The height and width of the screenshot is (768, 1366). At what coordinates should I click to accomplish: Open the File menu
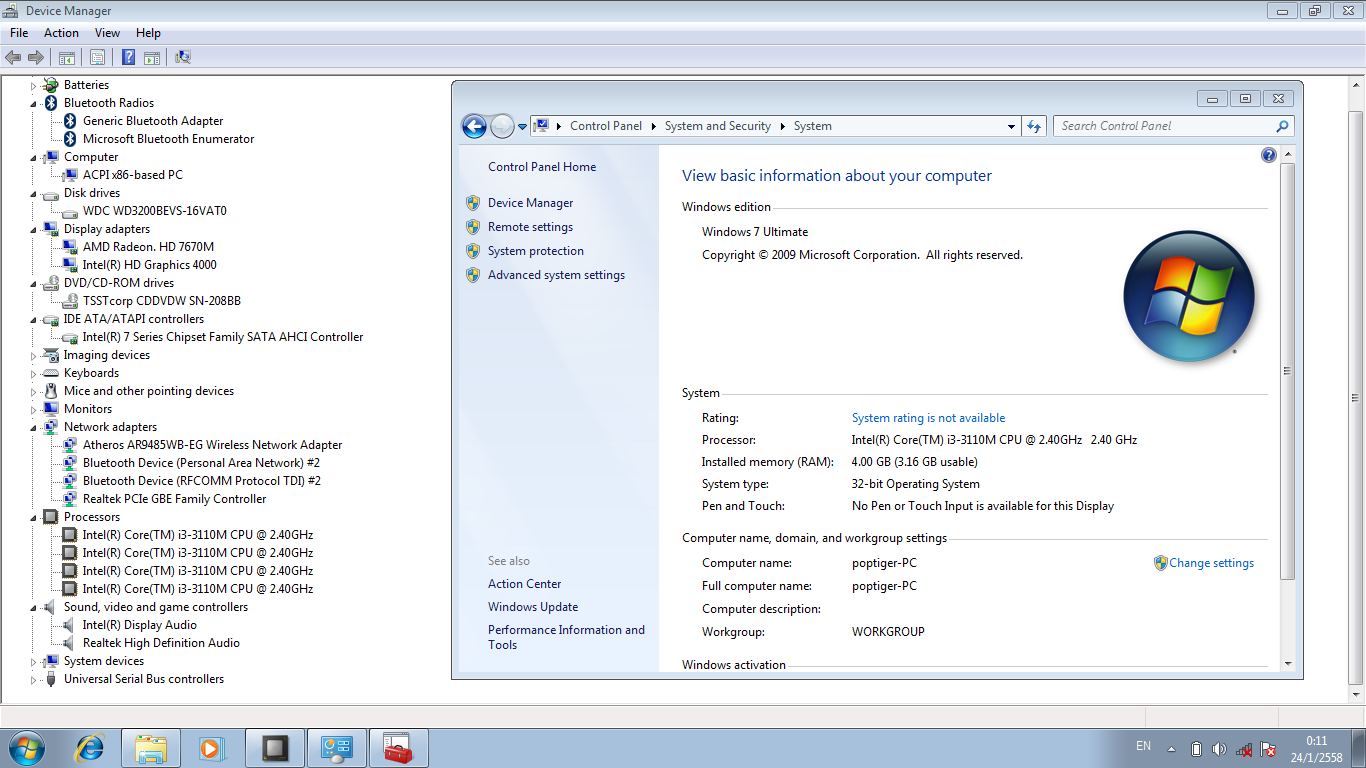[19, 33]
